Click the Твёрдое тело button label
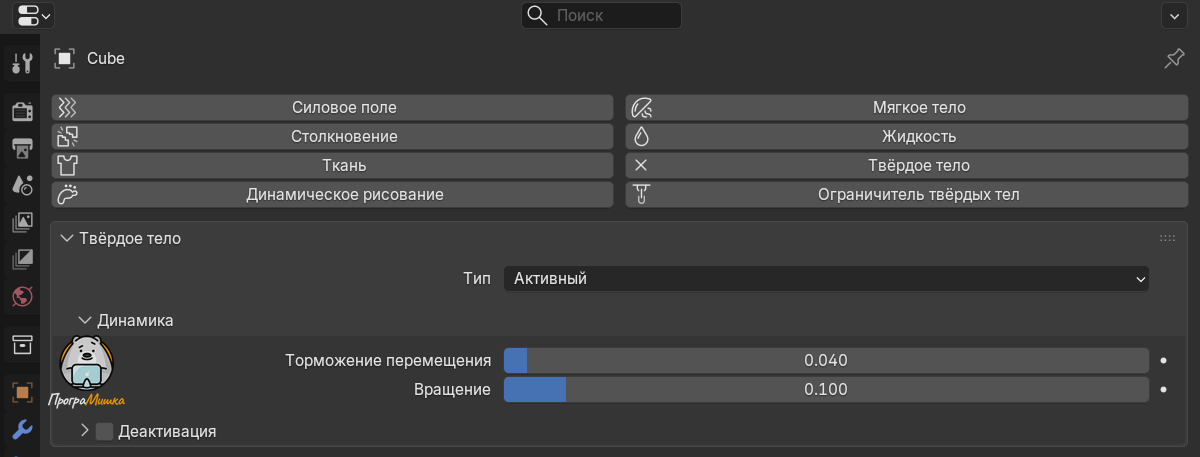Viewport: 1200px width, 457px height. [919, 166]
